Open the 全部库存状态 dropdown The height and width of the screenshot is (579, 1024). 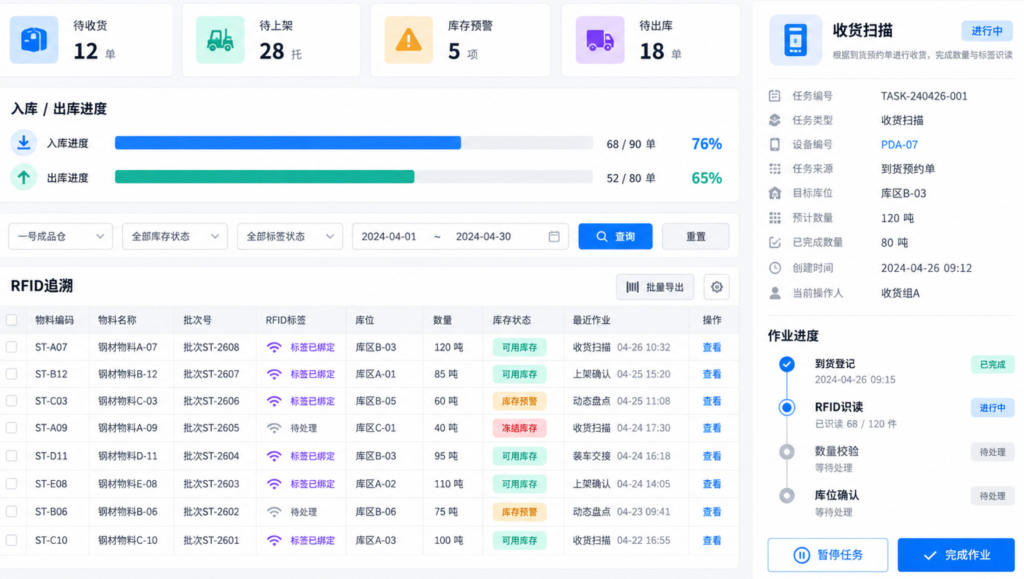[x=175, y=236]
